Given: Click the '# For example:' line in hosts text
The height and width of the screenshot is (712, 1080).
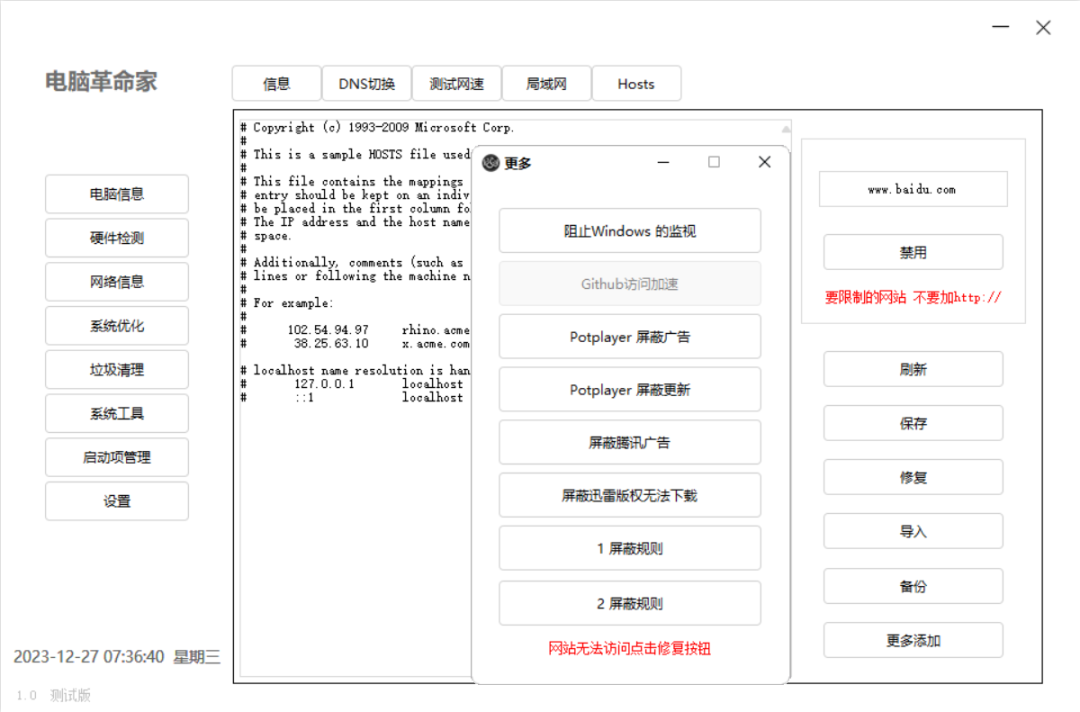Looking at the screenshot, I should coord(287,303).
